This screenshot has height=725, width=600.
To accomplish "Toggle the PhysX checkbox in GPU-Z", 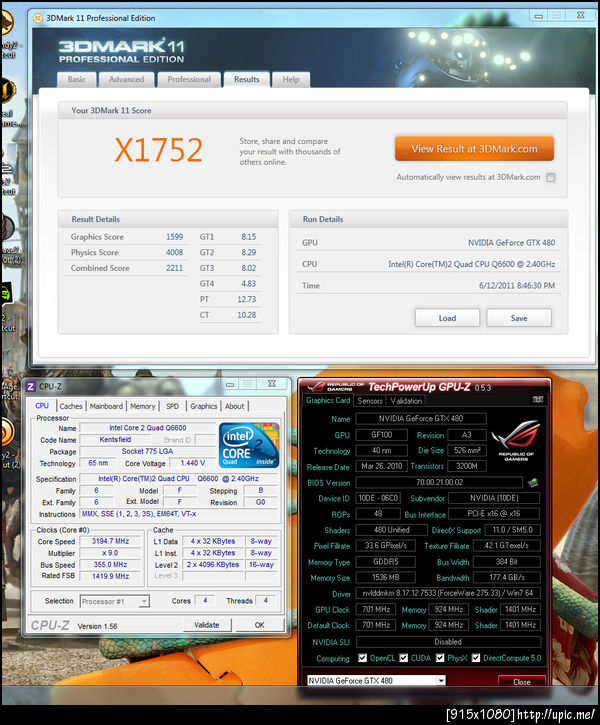I will [440, 658].
